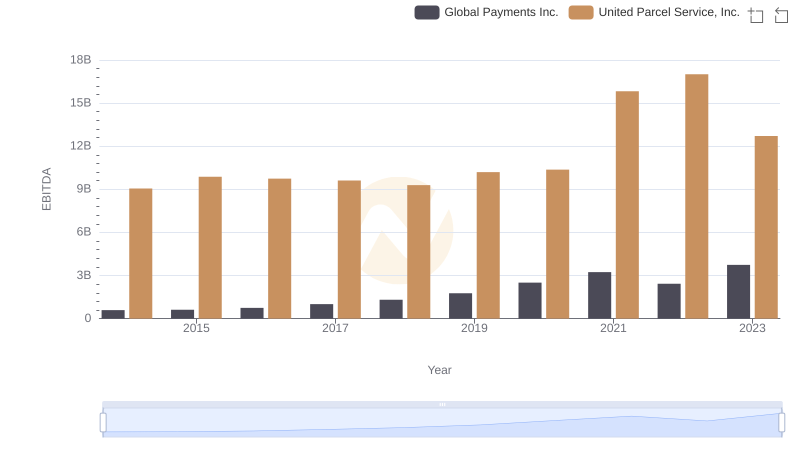
Task: Click the 18B y-axis label
Action: pos(81,60)
